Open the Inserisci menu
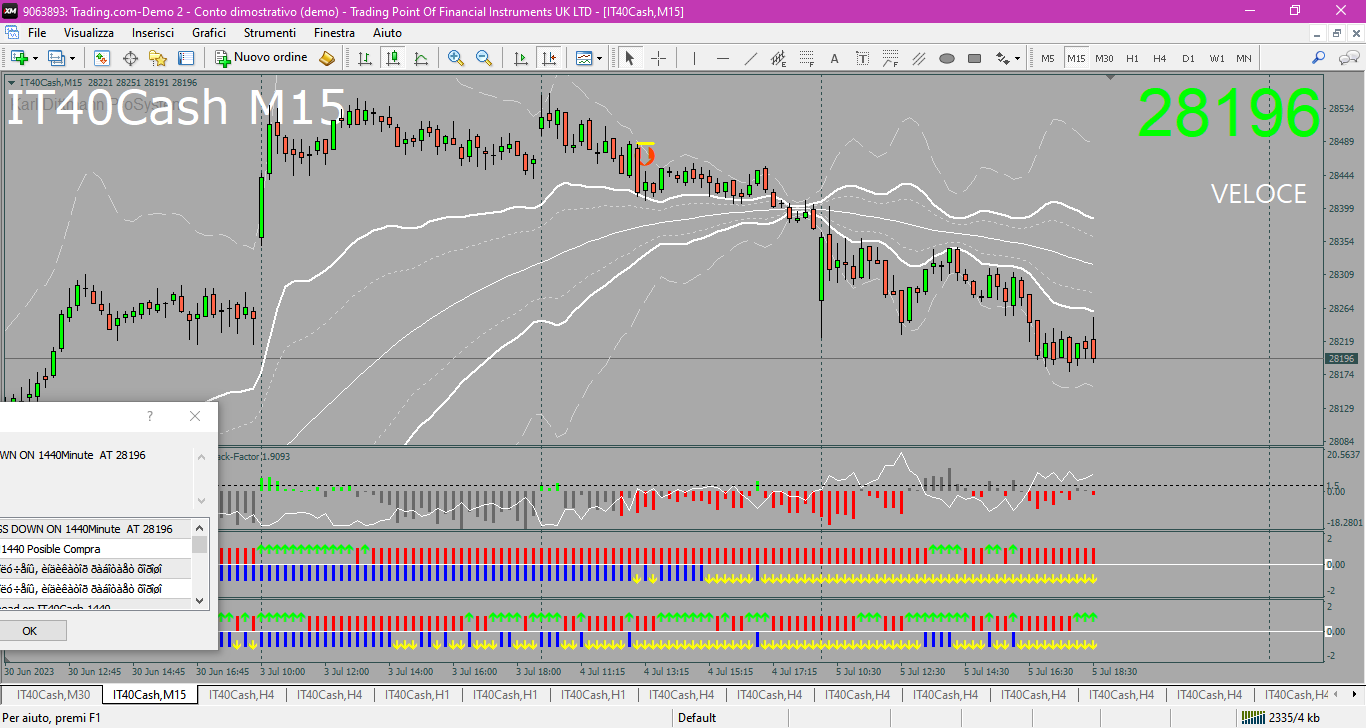 [153, 33]
